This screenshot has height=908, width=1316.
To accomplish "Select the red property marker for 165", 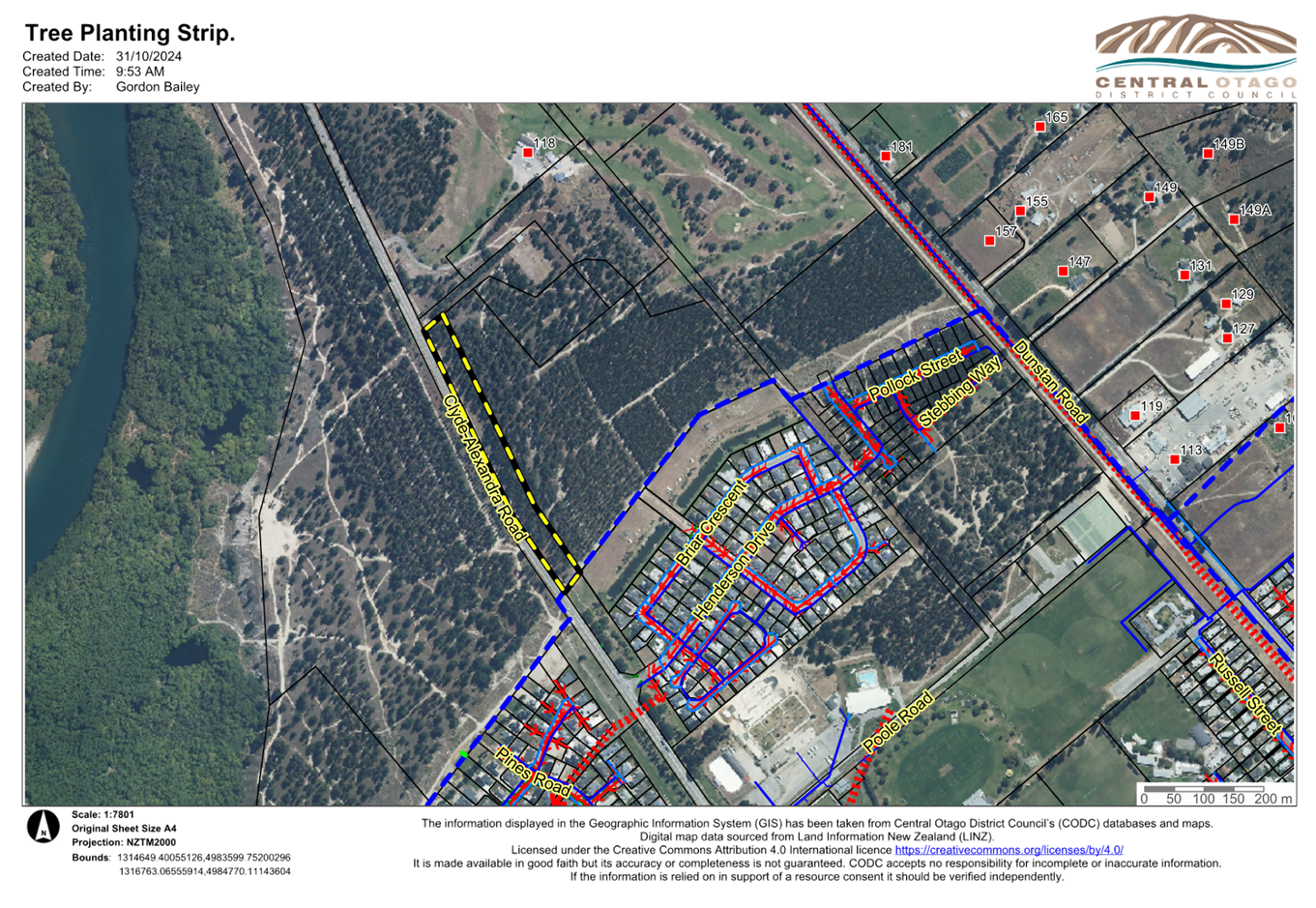I will coord(1040,127).
